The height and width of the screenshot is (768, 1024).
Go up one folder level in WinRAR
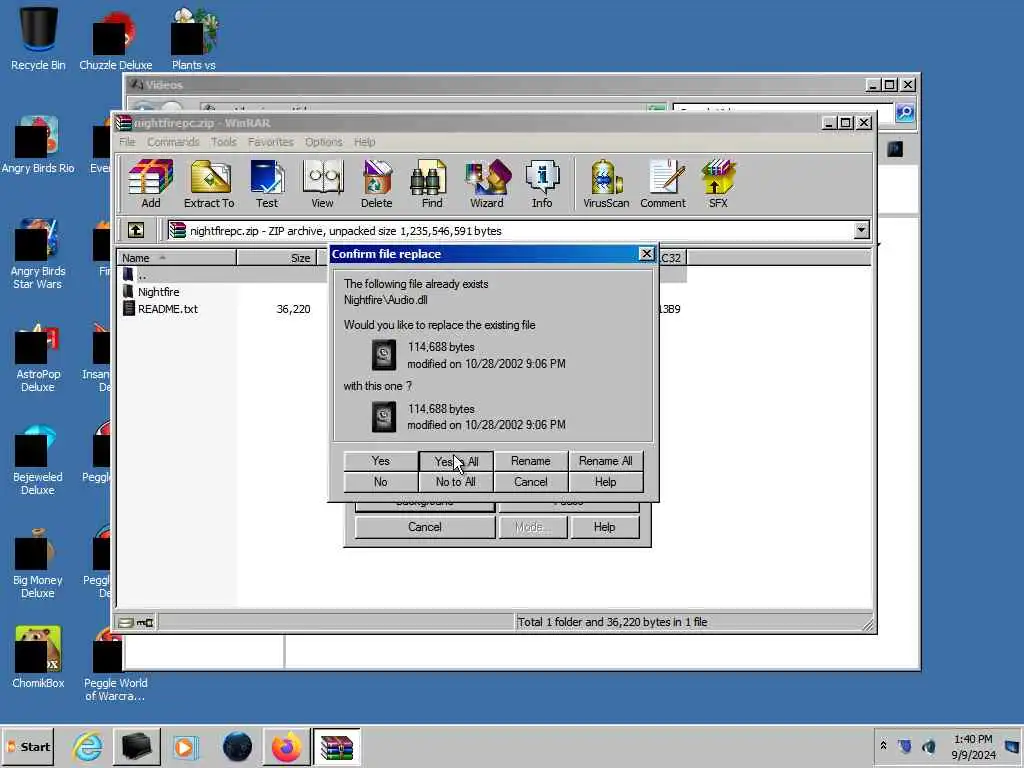[x=136, y=230]
